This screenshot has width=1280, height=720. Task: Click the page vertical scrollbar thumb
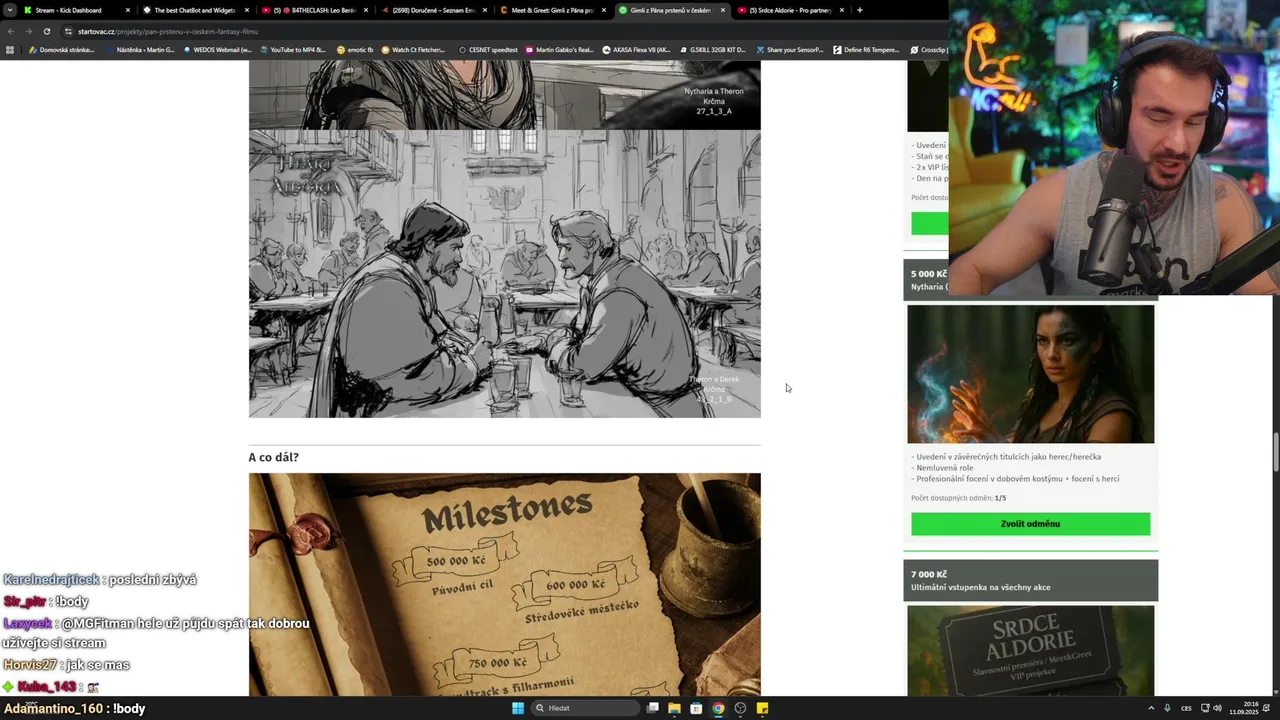coord(1275,453)
